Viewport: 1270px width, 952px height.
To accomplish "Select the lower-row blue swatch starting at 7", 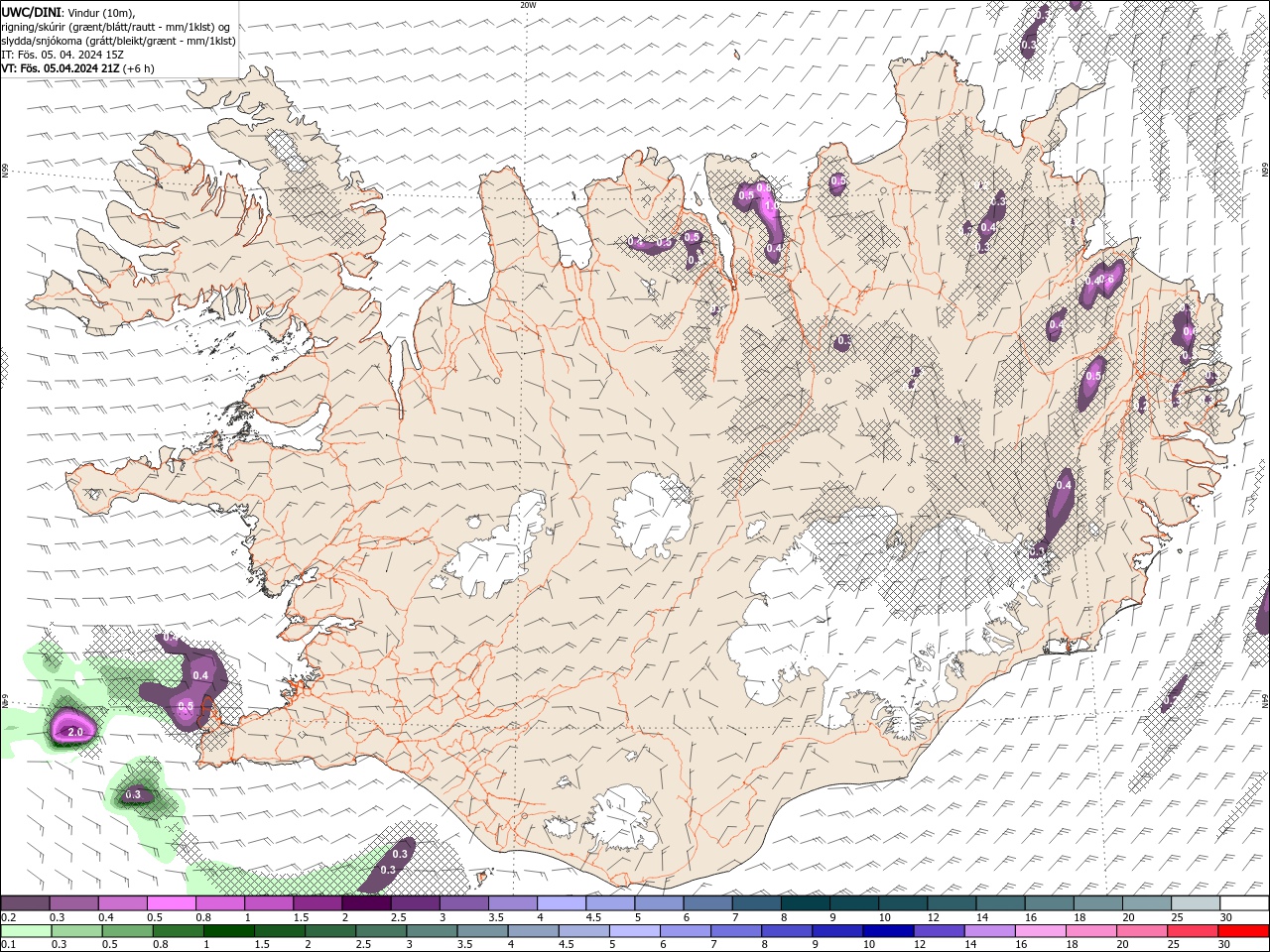I will pyautogui.click(x=736, y=931).
